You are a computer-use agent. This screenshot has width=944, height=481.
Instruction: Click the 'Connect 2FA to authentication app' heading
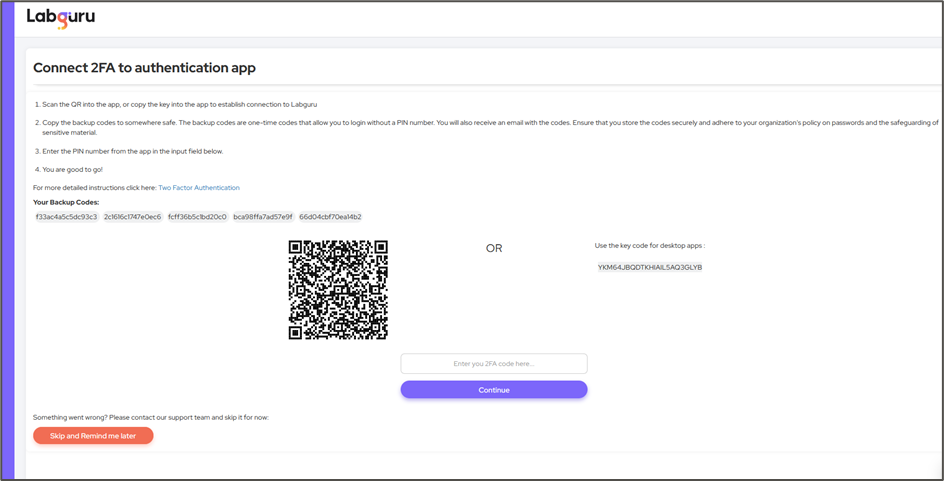[x=144, y=68]
